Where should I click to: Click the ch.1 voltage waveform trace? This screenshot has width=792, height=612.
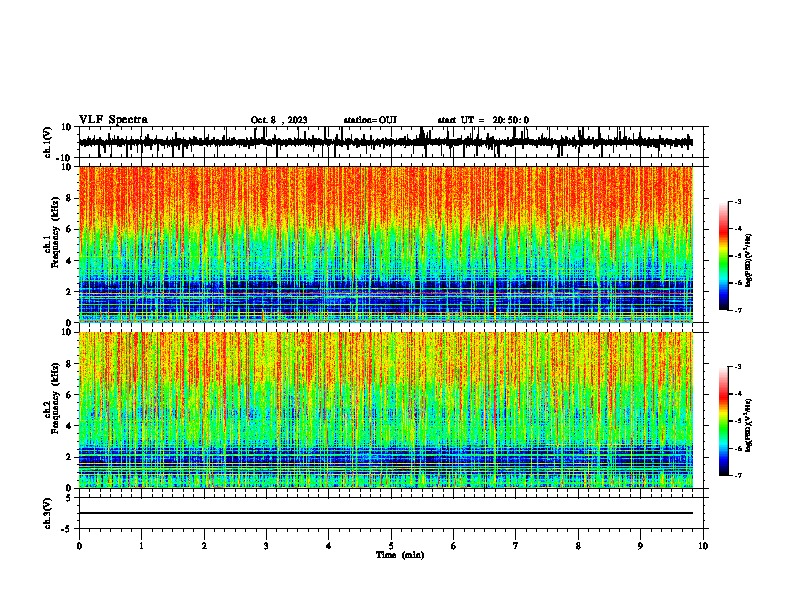tap(385, 142)
